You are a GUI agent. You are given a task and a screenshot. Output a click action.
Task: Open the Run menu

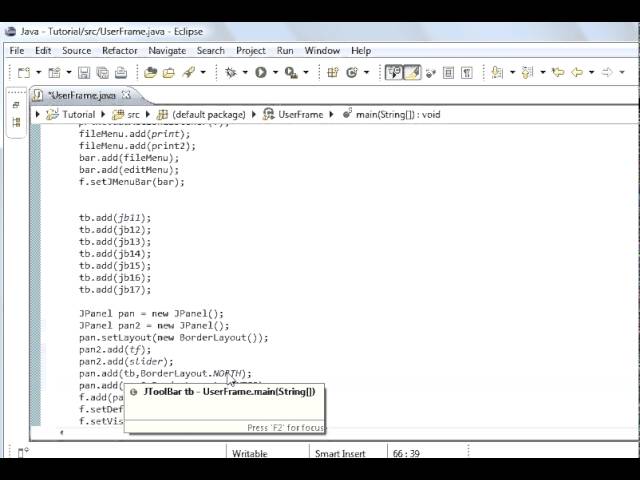tap(285, 51)
